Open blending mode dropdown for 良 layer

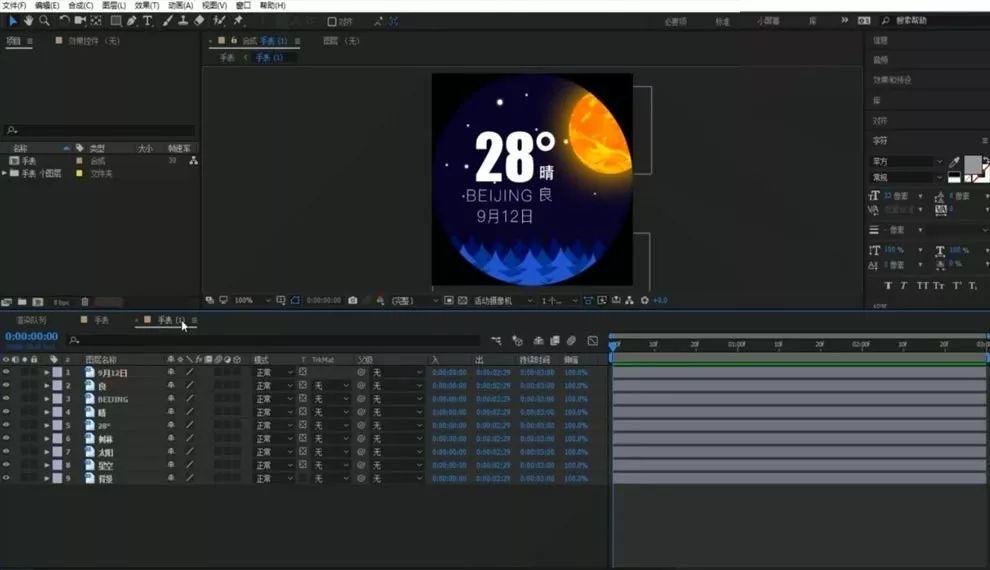click(274, 386)
